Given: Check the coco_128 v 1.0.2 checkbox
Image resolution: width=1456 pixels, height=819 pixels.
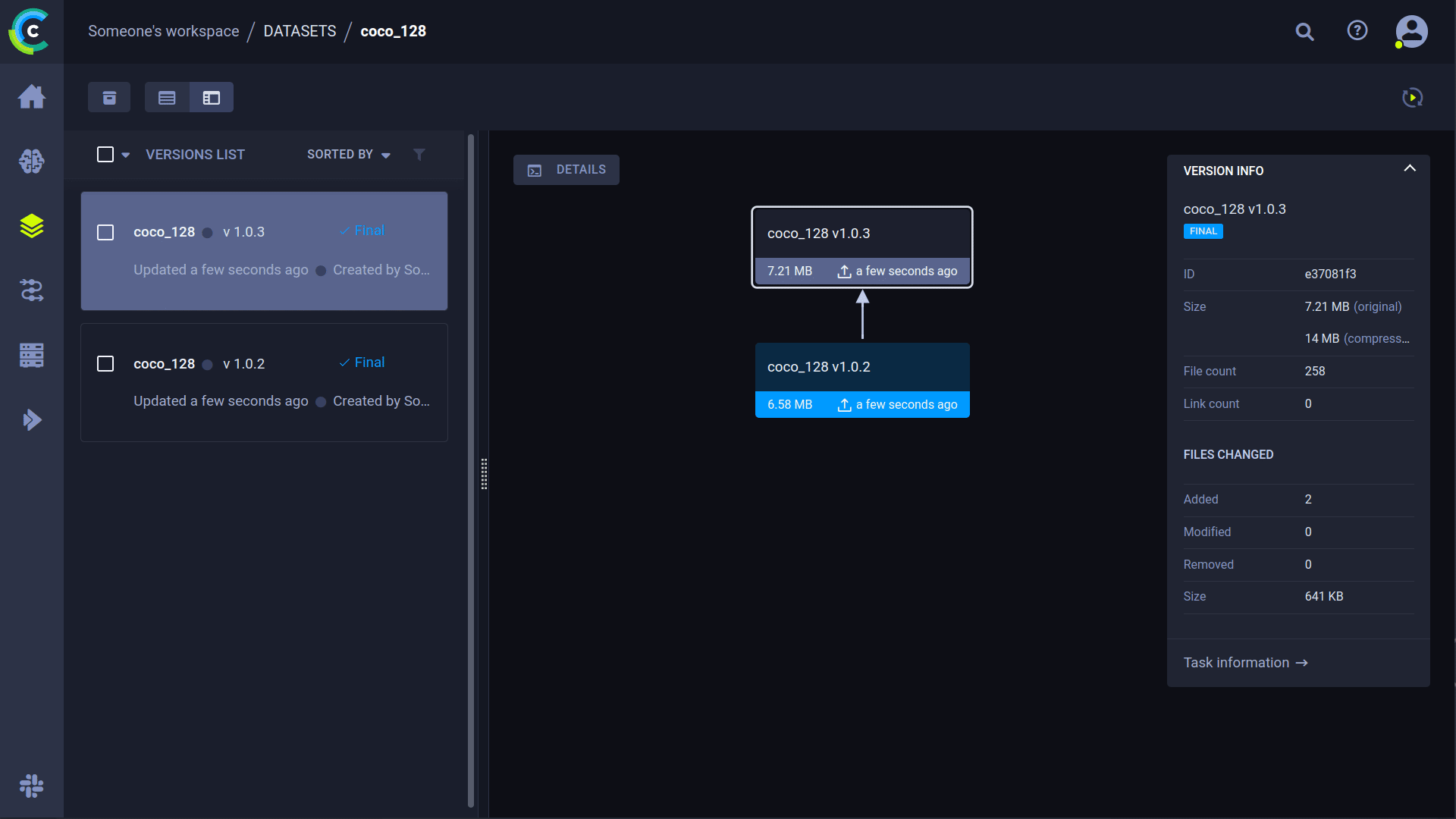Looking at the screenshot, I should pos(105,364).
